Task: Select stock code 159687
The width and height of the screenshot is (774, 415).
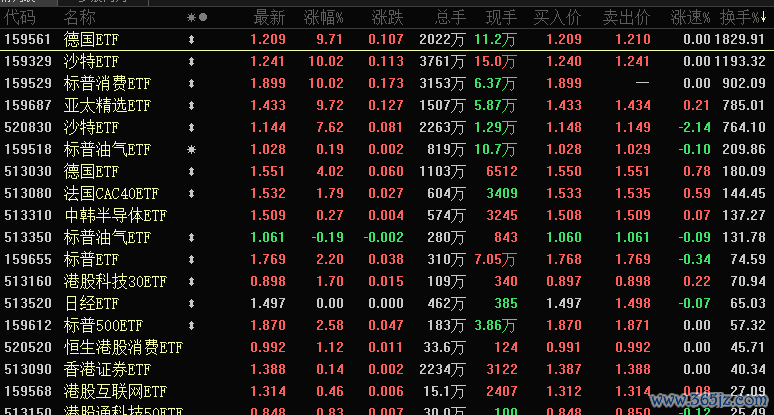Action: pos(28,105)
